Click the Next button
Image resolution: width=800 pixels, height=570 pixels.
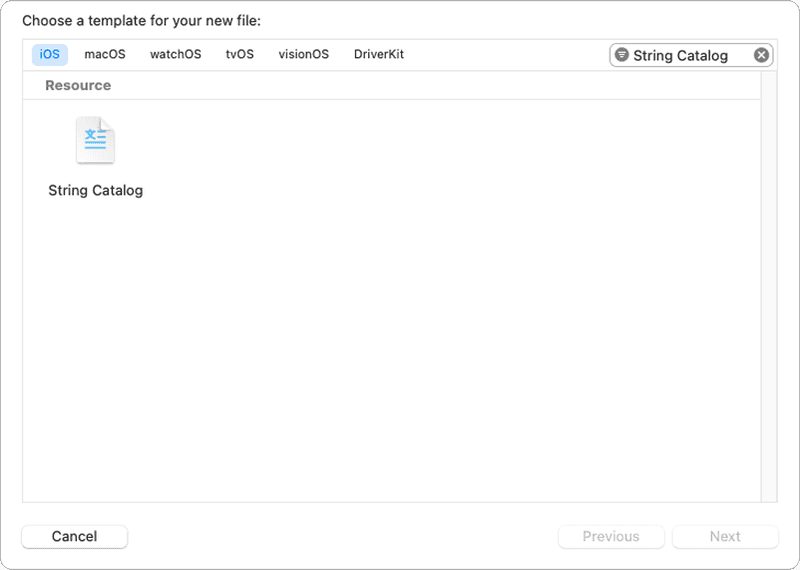tap(725, 536)
